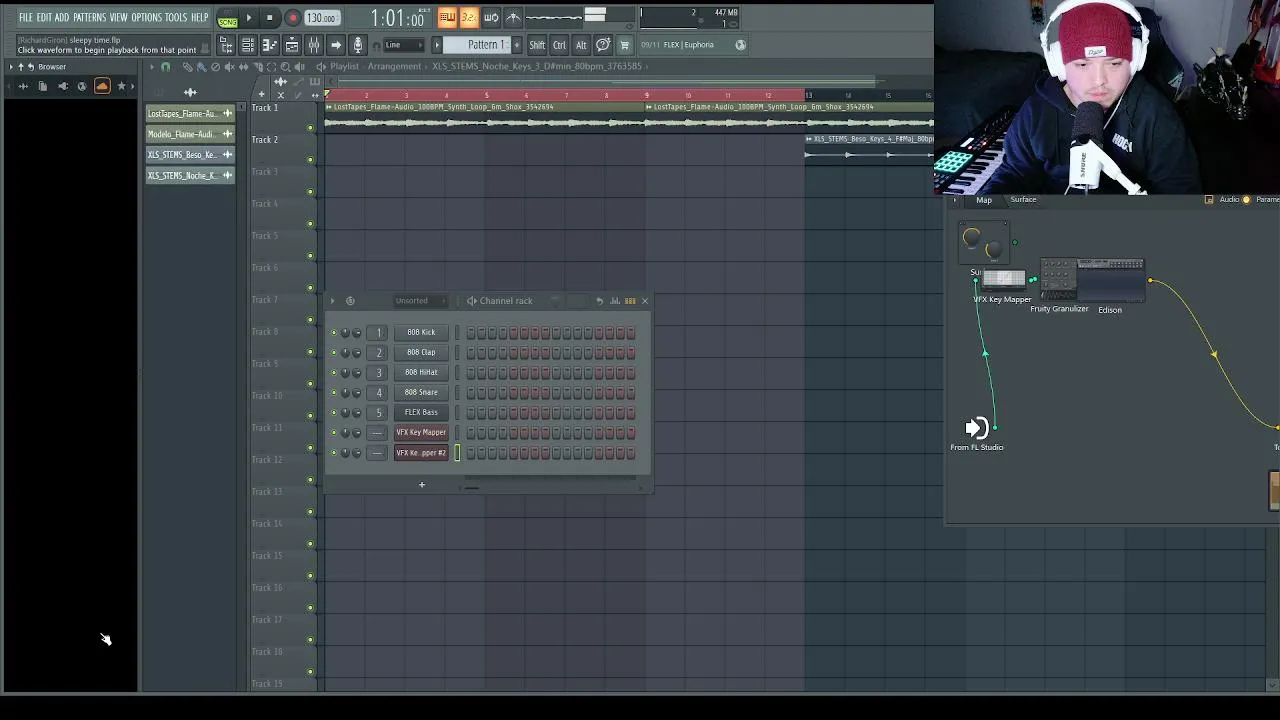Click the Shift button
This screenshot has height=720, width=1280.
pyautogui.click(x=537, y=45)
